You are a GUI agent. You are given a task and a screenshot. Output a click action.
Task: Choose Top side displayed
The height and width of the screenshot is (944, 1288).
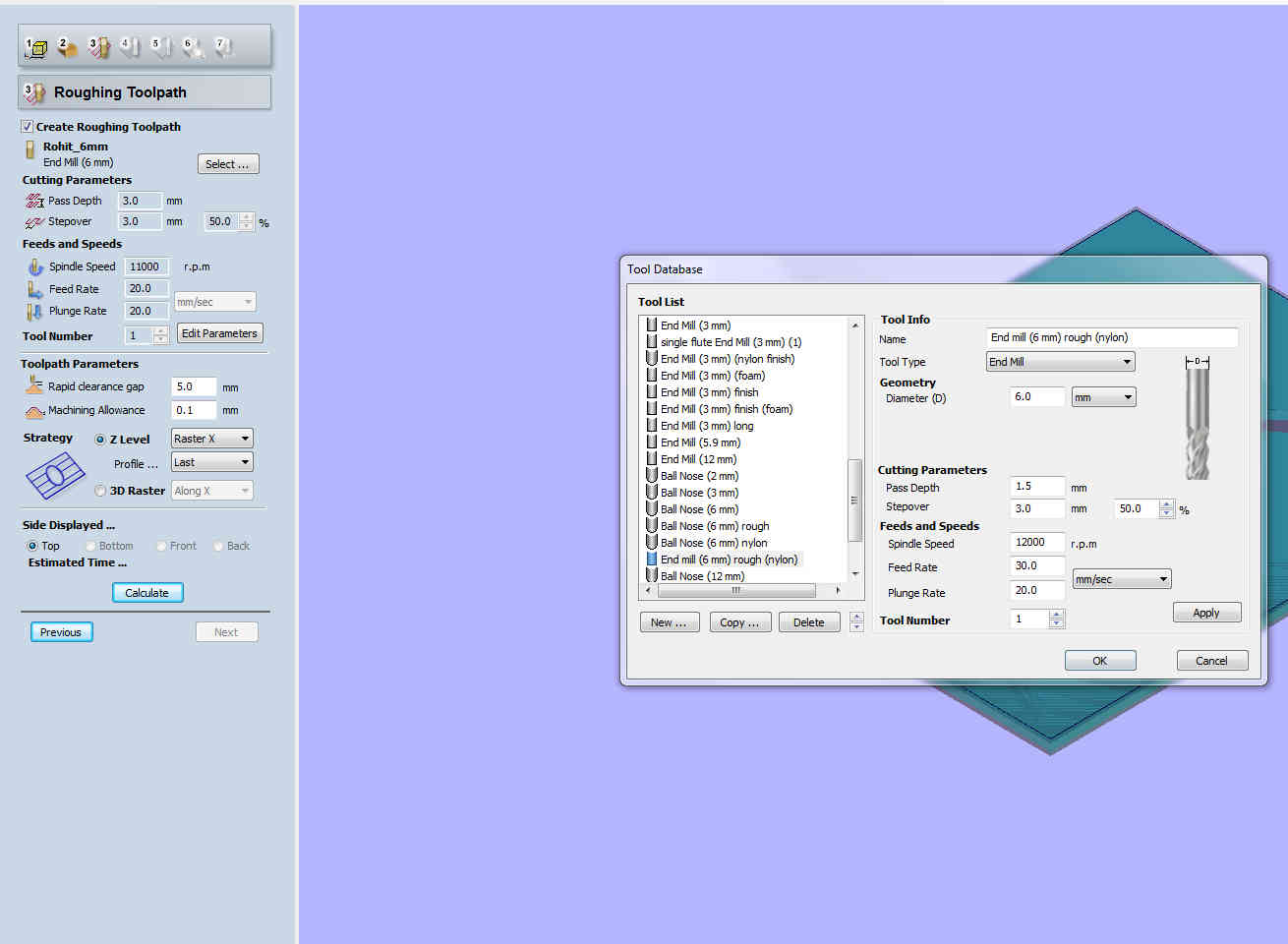pos(32,546)
